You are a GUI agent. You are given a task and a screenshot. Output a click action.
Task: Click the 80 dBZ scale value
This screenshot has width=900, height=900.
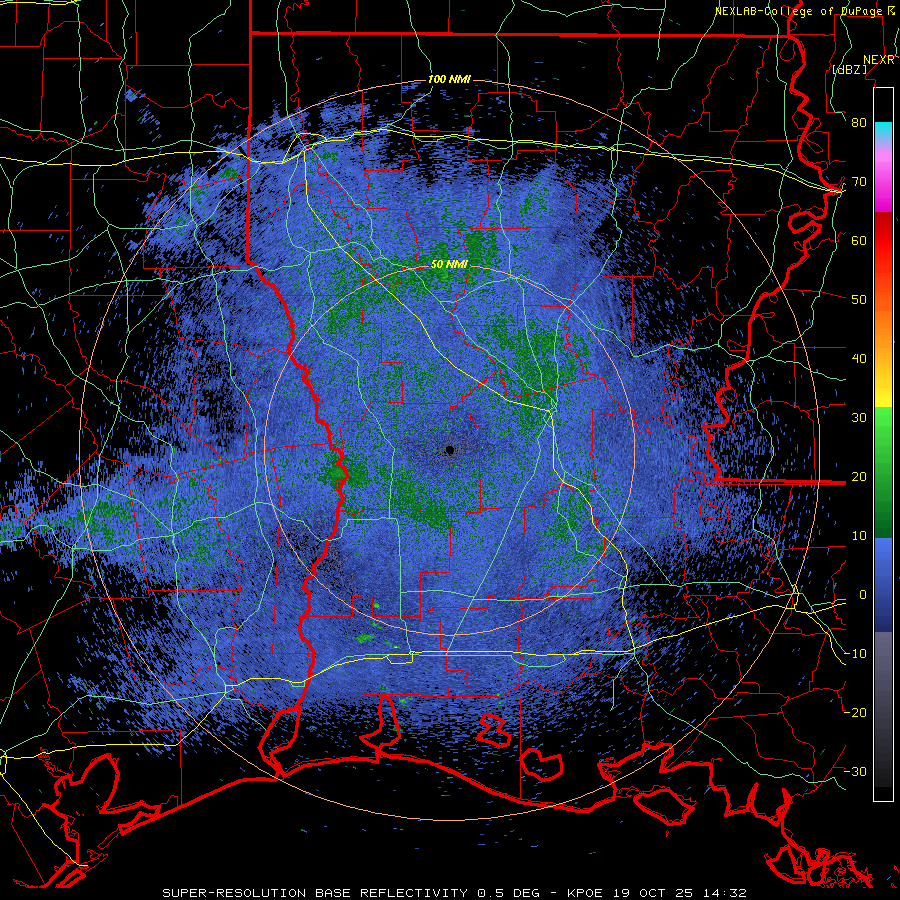coord(859,123)
